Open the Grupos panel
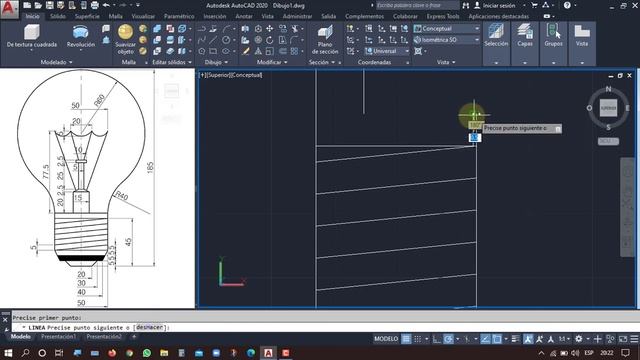Image resolution: width=640 pixels, height=360 pixels. (x=553, y=35)
